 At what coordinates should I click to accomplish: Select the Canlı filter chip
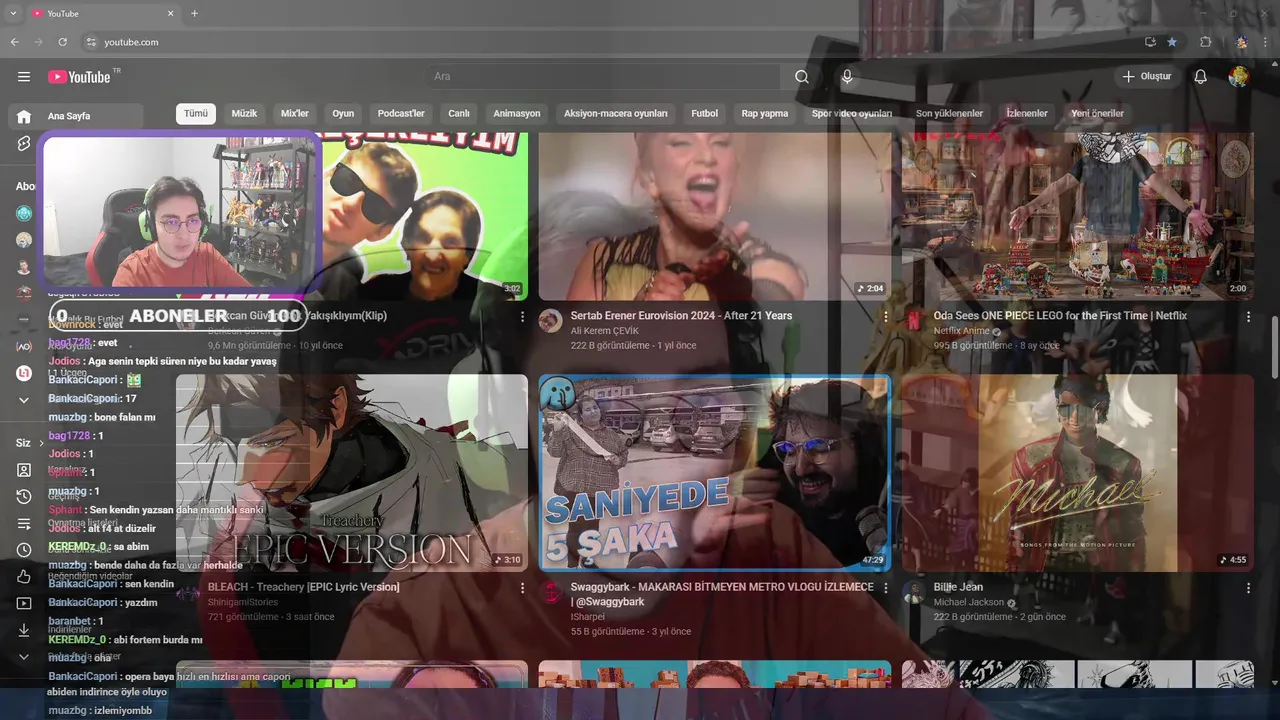click(459, 114)
